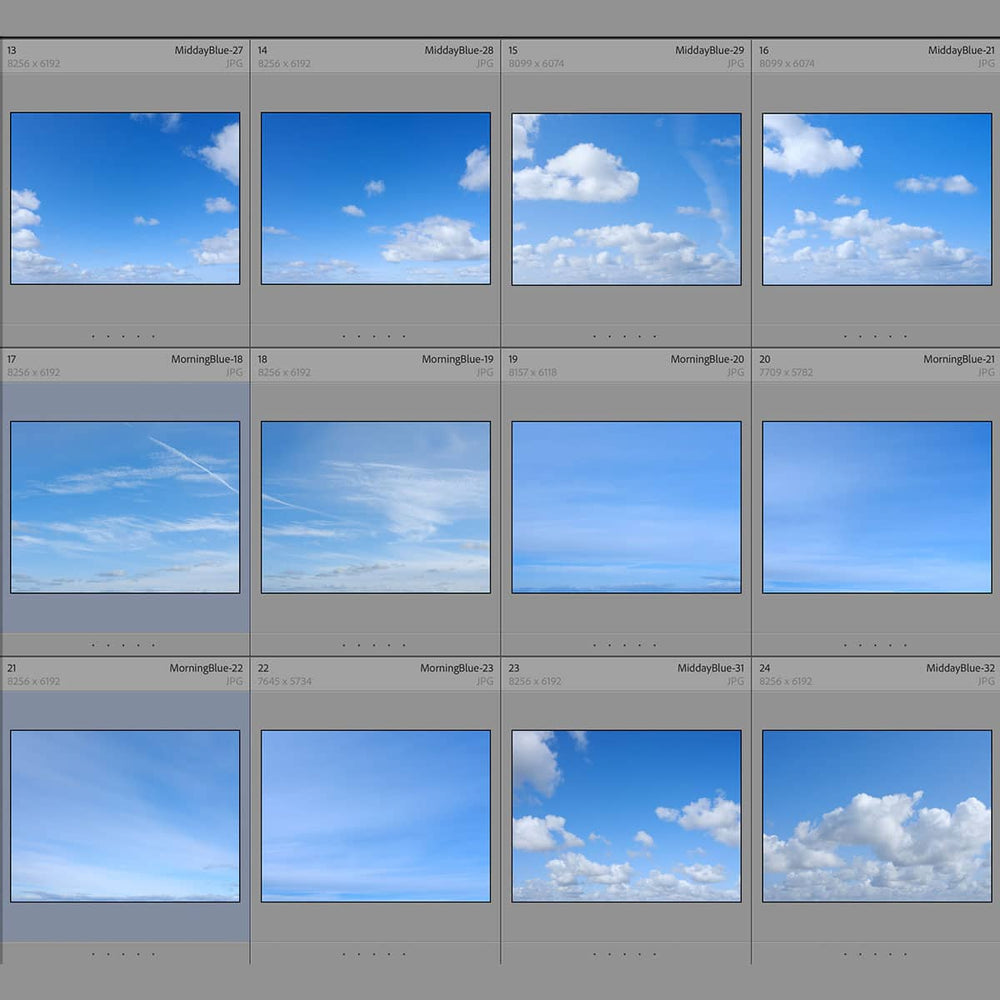The image size is (1000, 1000).
Task: Choose the MorningBlue-19 wispy cloud thumbnail
Action: pos(376,507)
